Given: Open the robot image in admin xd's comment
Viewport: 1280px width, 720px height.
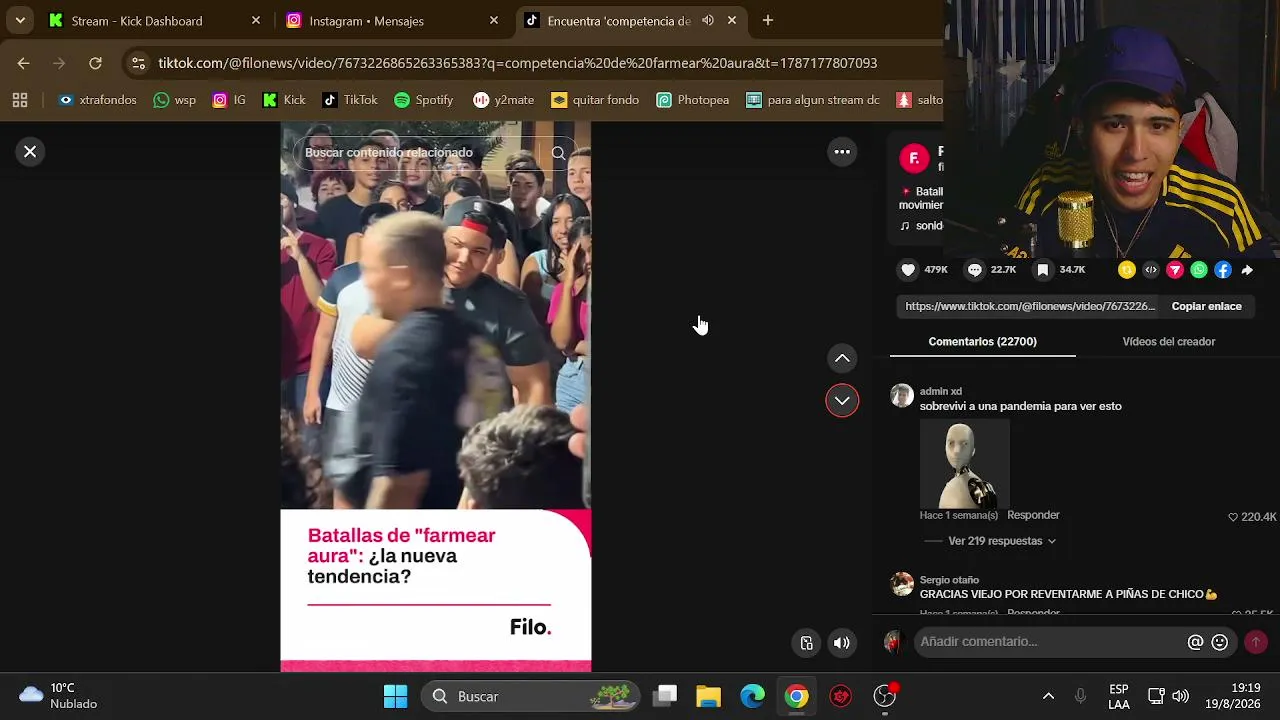Looking at the screenshot, I should click(965, 464).
